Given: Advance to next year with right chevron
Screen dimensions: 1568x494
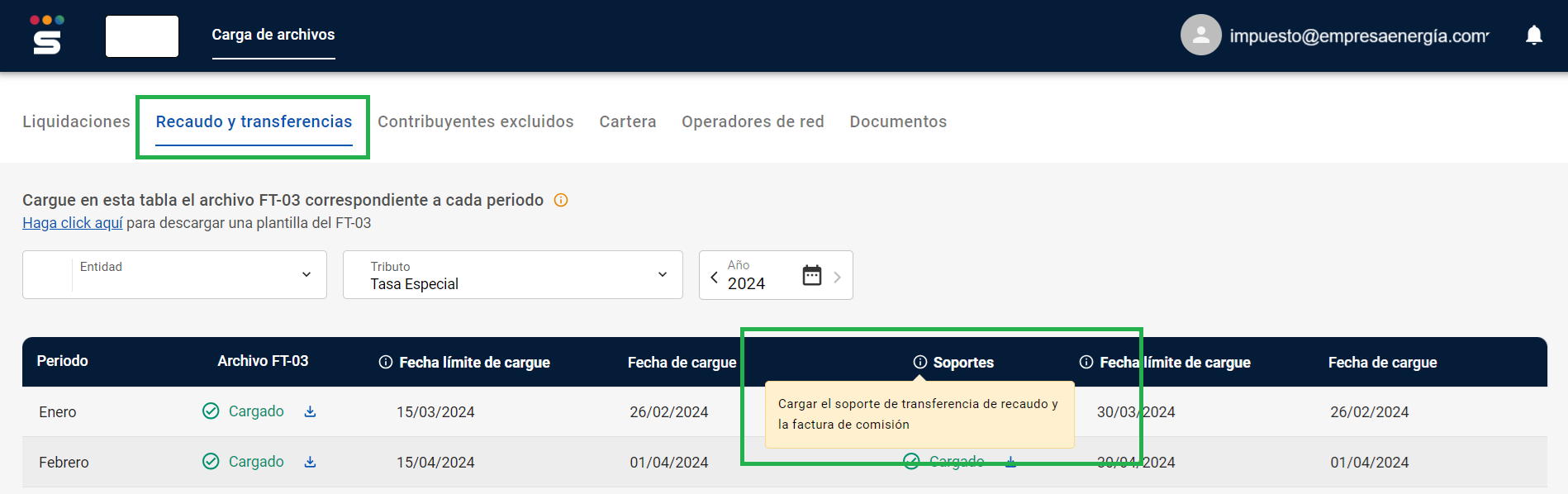Looking at the screenshot, I should [x=837, y=277].
